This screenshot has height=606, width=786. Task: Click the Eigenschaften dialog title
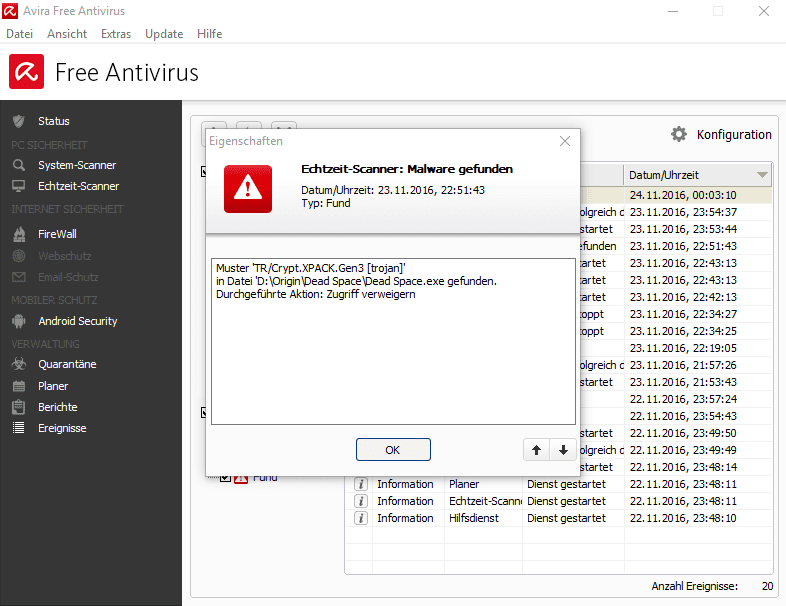(x=246, y=141)
